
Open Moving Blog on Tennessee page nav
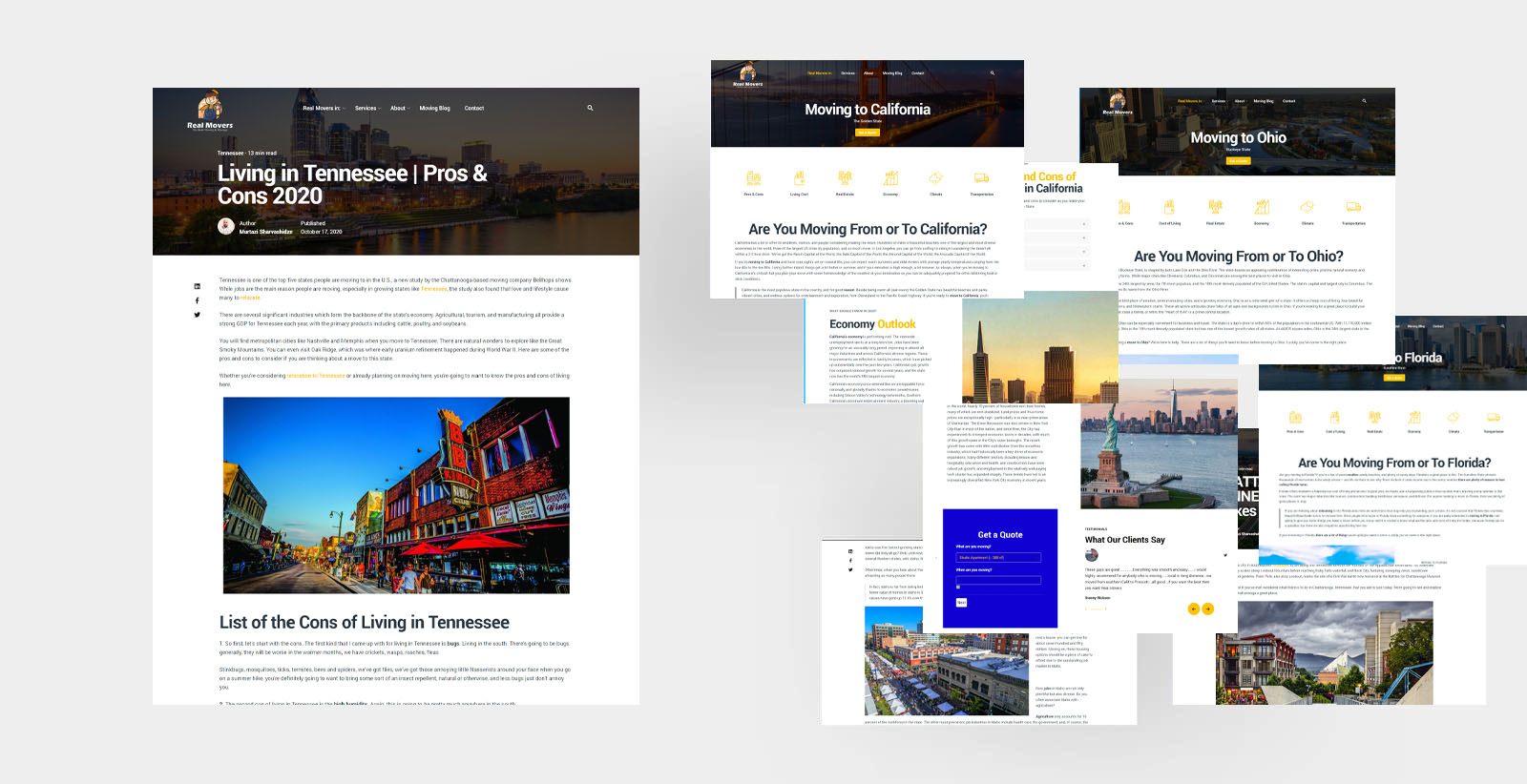434,108
